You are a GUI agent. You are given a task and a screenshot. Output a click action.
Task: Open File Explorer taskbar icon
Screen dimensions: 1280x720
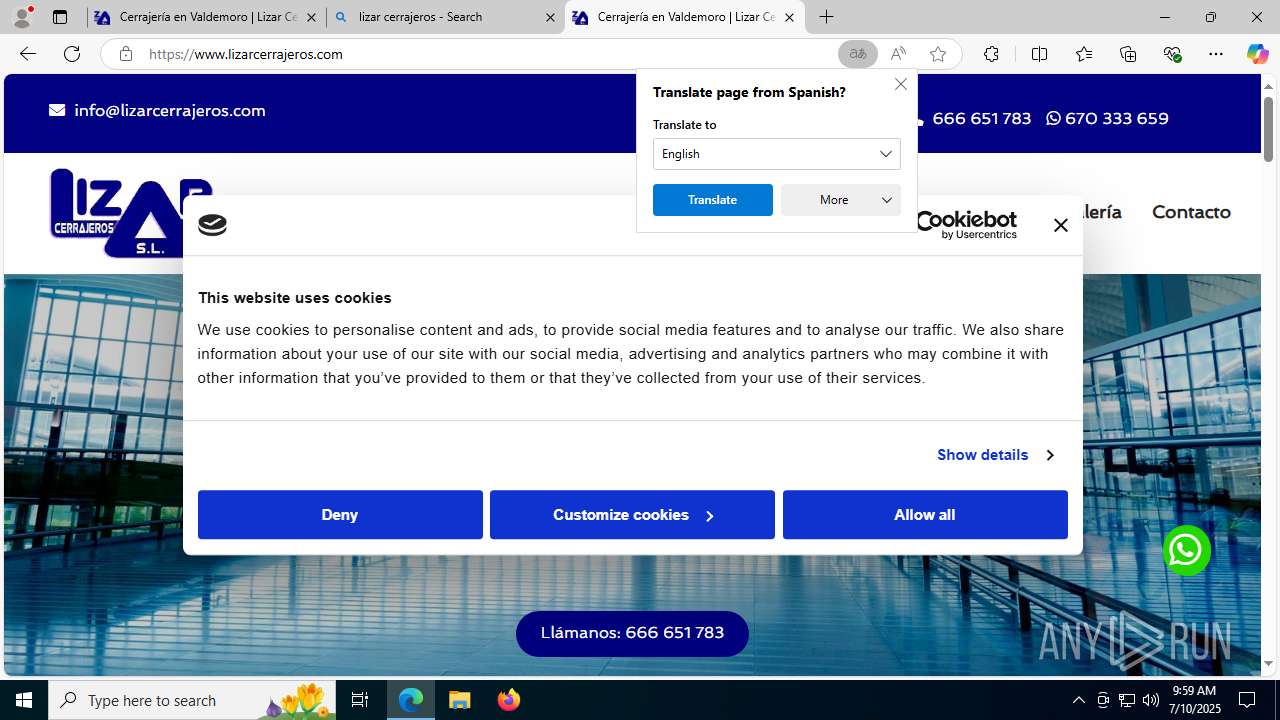point(460,700)
